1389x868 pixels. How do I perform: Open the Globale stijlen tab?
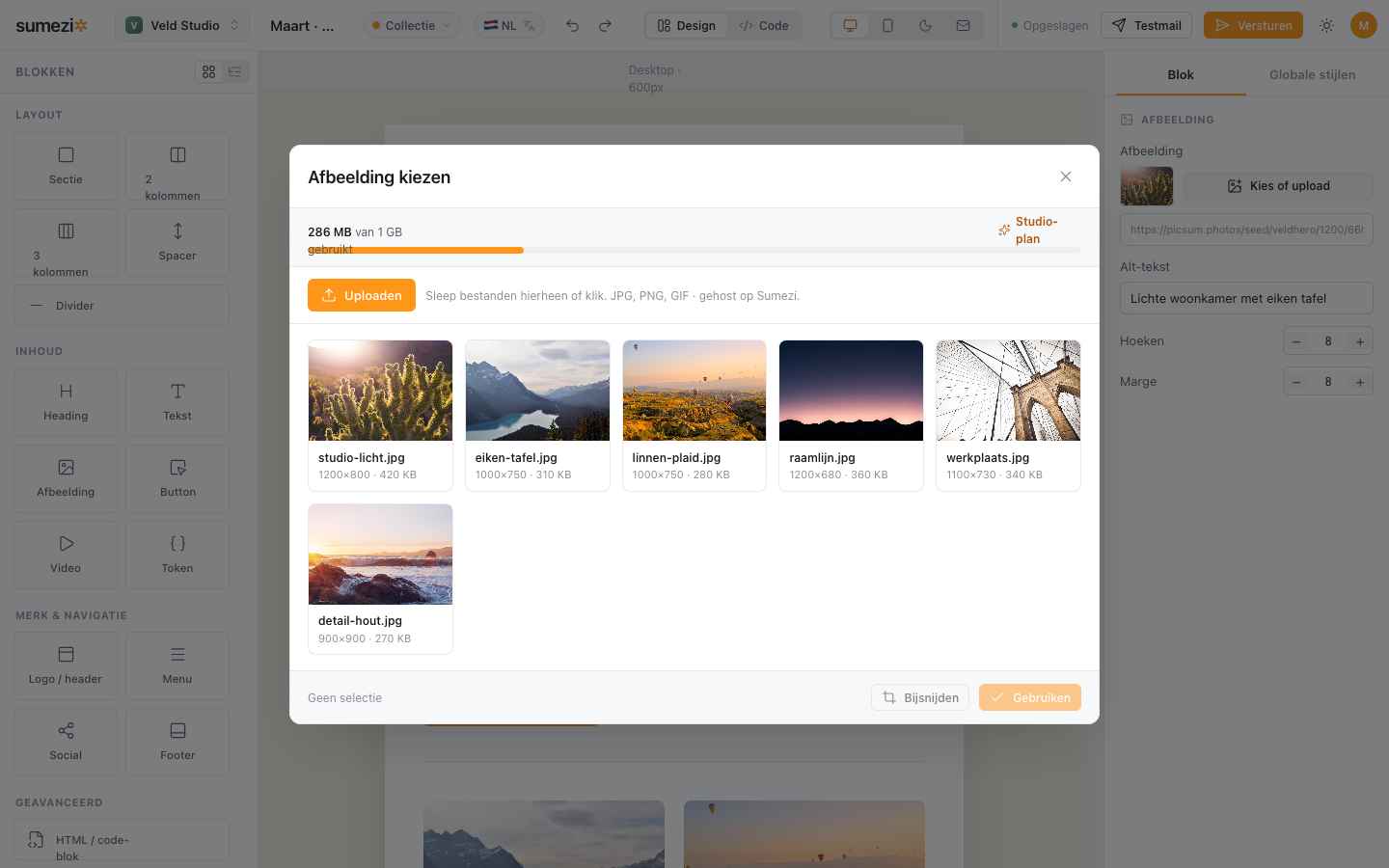1312,74
